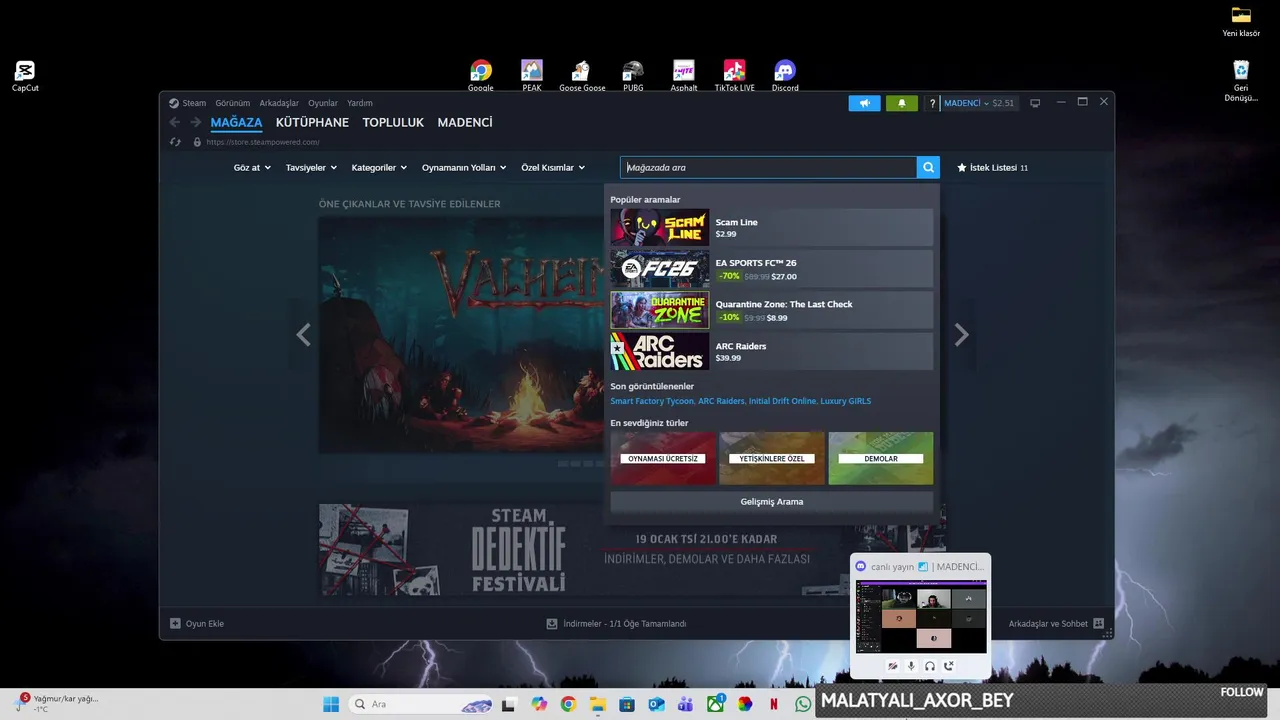Open the Arkadaşlar menu
This screenshot has width=1280, height=720.
pyautogui.click(x=279, y=103)
